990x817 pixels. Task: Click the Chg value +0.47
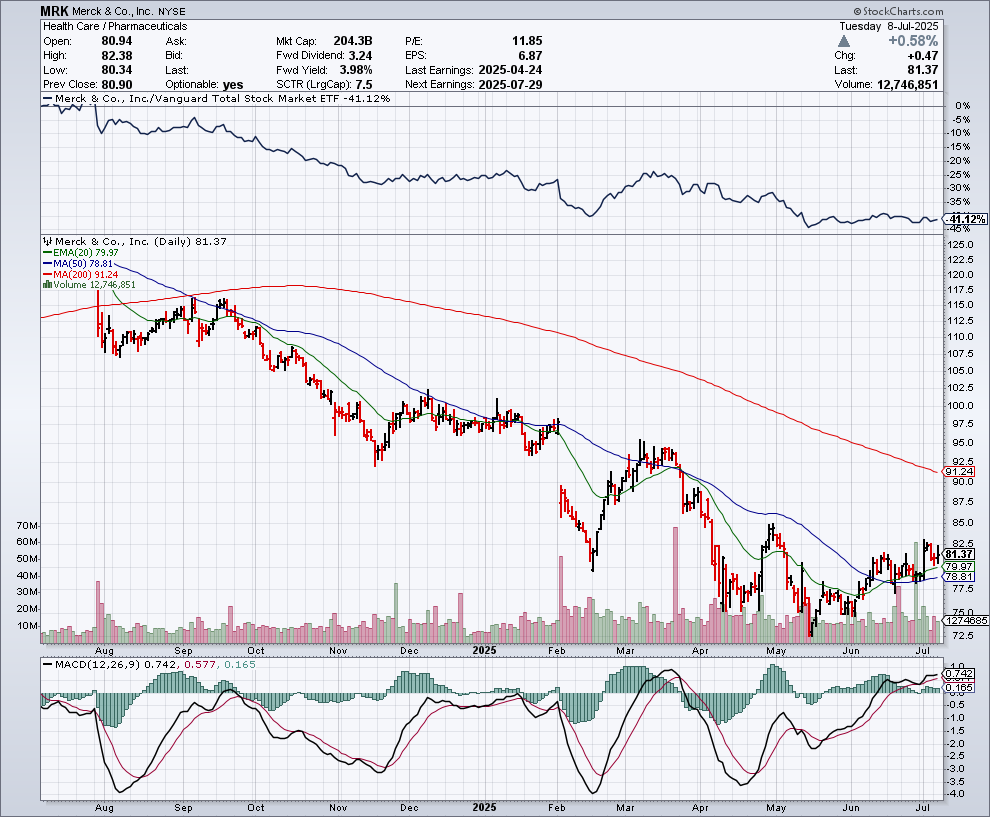tap(922, 56)
